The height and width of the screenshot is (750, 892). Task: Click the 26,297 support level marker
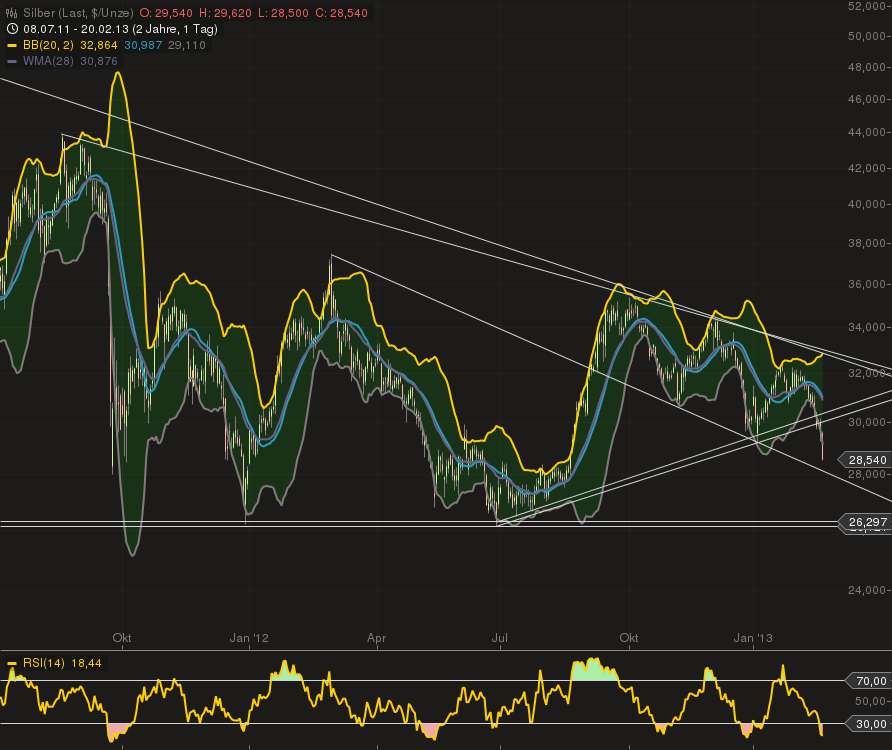point(867,522)
